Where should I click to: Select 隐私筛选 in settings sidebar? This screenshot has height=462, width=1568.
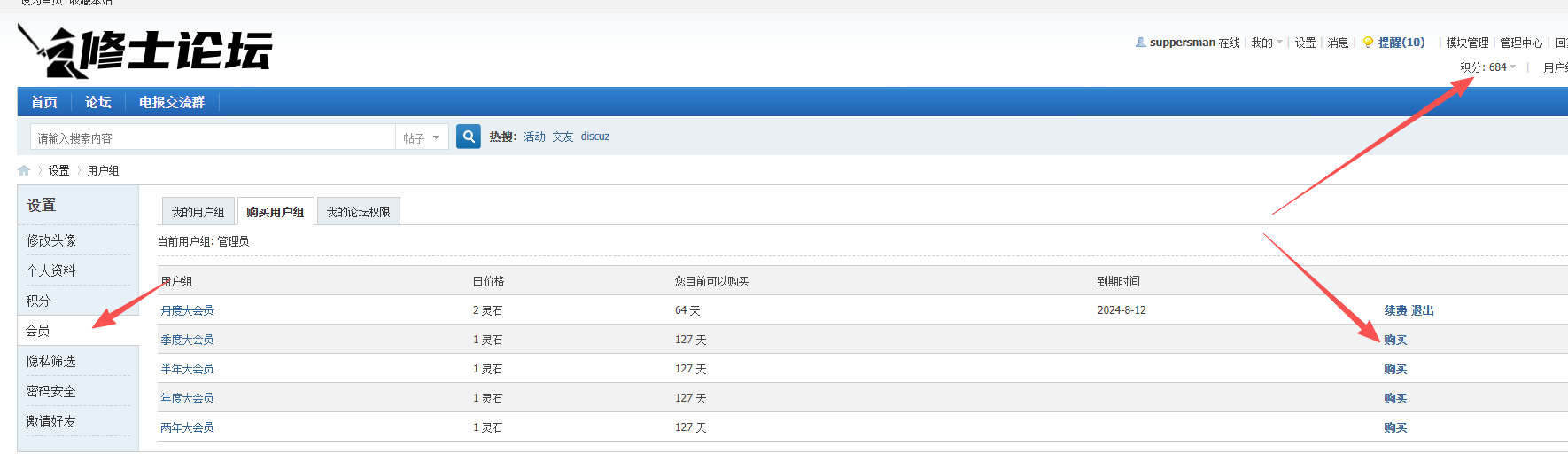[51, 361]
